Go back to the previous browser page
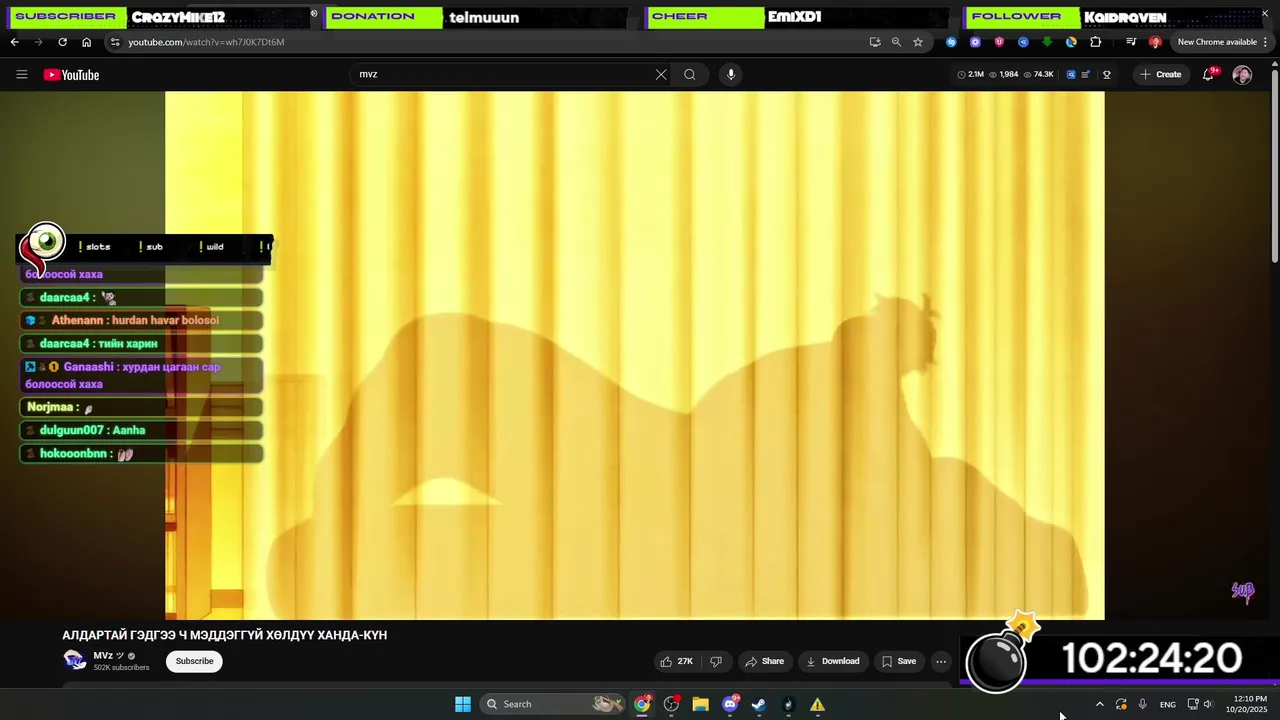 coord(14,42)
